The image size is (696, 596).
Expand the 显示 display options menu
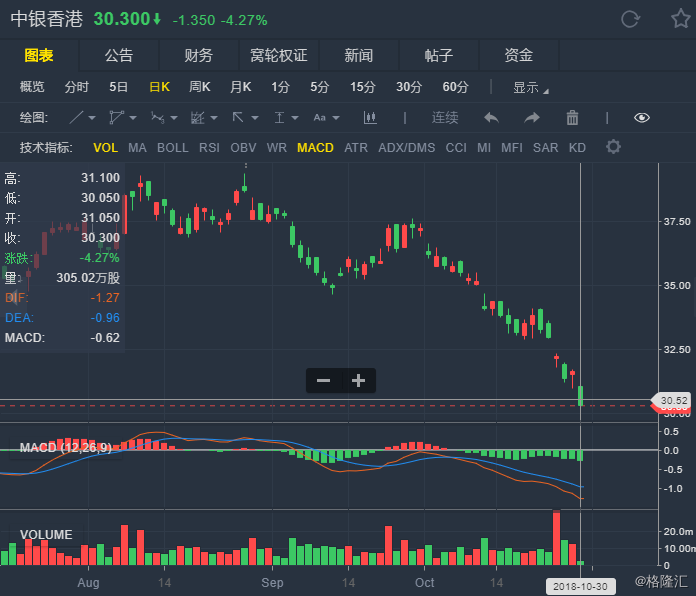530,87
